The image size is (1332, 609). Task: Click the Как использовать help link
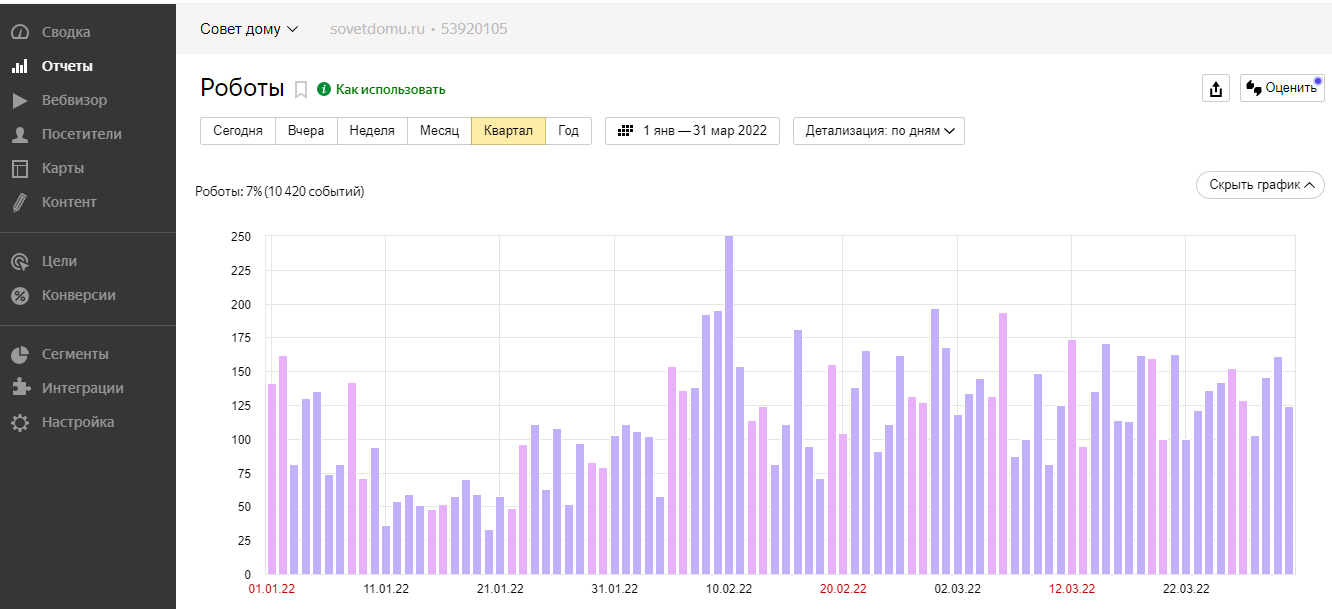click(390, 89)
